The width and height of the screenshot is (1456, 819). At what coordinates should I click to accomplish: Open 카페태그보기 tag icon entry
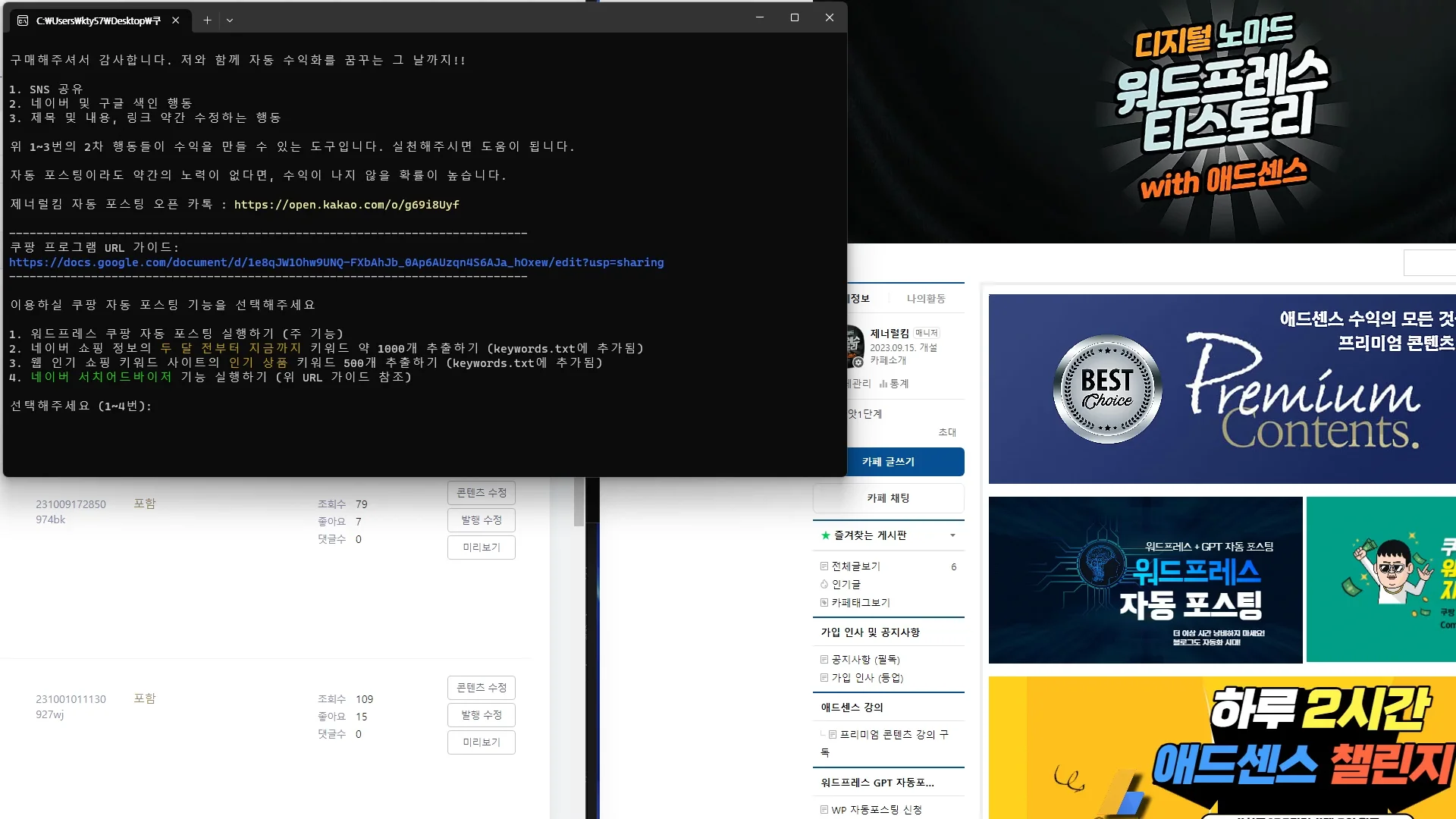pyautogui.click(x=824, y=603)
